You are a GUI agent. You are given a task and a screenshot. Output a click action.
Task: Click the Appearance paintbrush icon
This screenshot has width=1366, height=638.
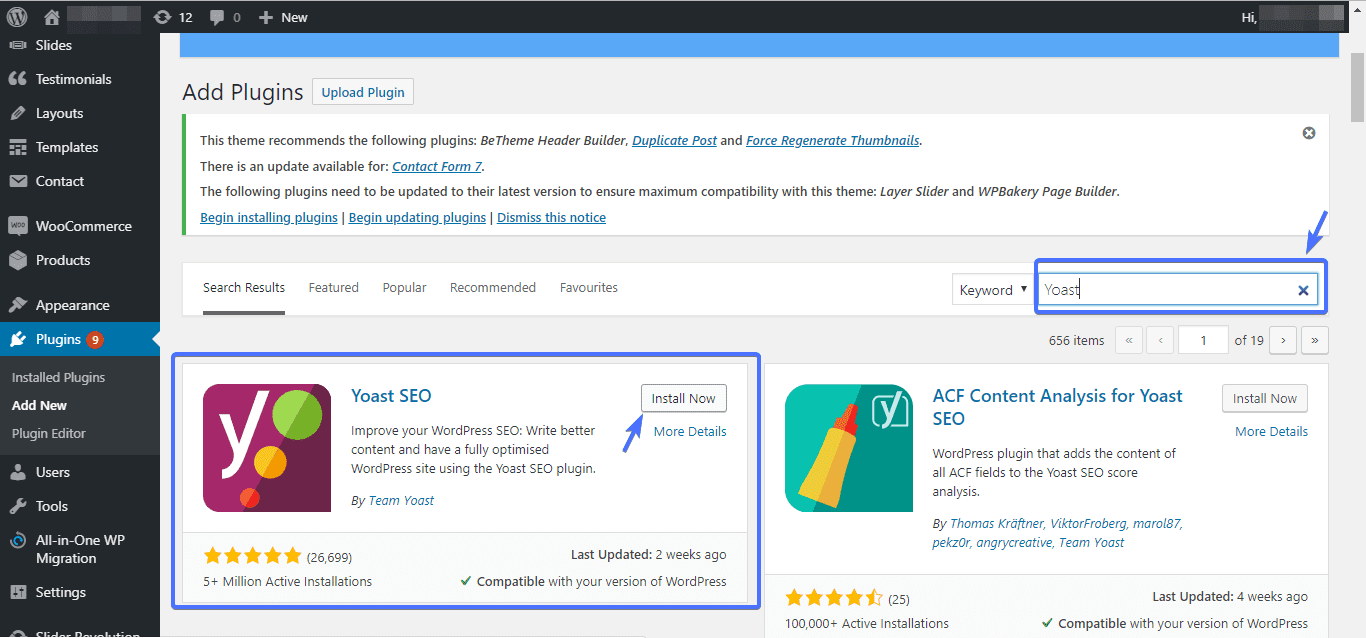pyautogui.click(x=18, y=305)
